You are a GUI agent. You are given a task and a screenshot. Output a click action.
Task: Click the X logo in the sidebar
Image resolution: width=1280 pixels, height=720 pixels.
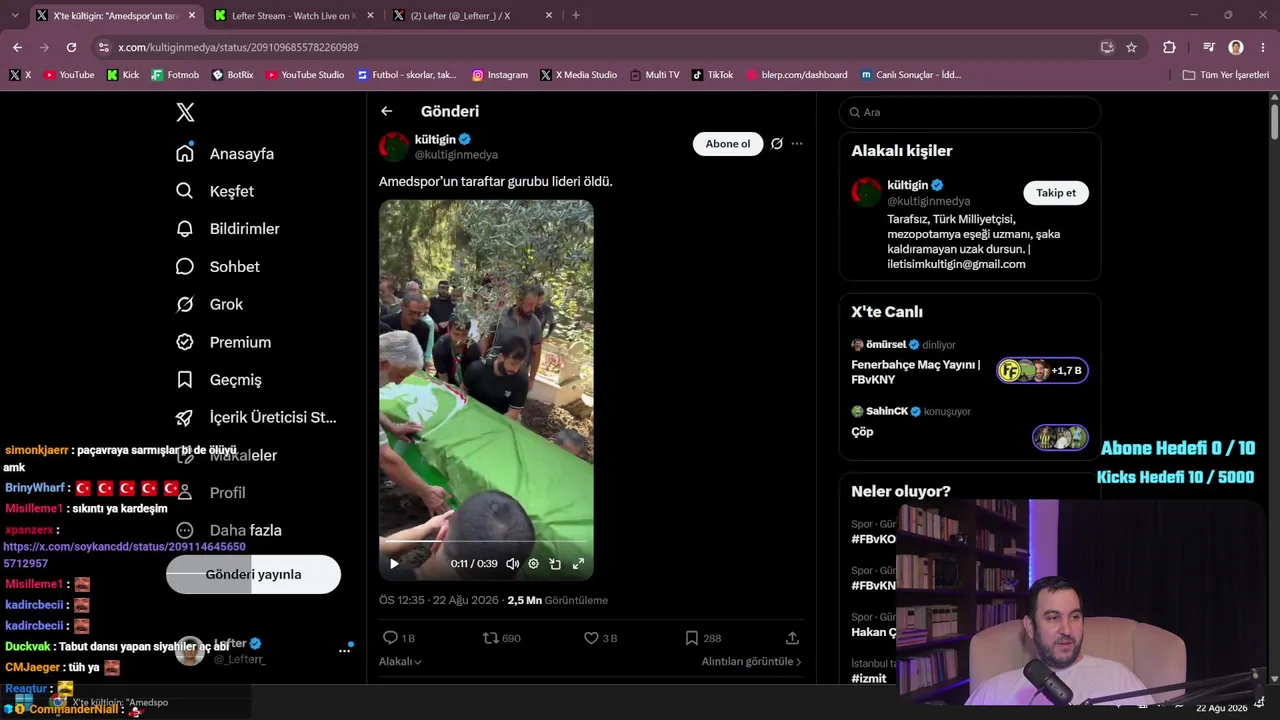[x=185, y=112]
